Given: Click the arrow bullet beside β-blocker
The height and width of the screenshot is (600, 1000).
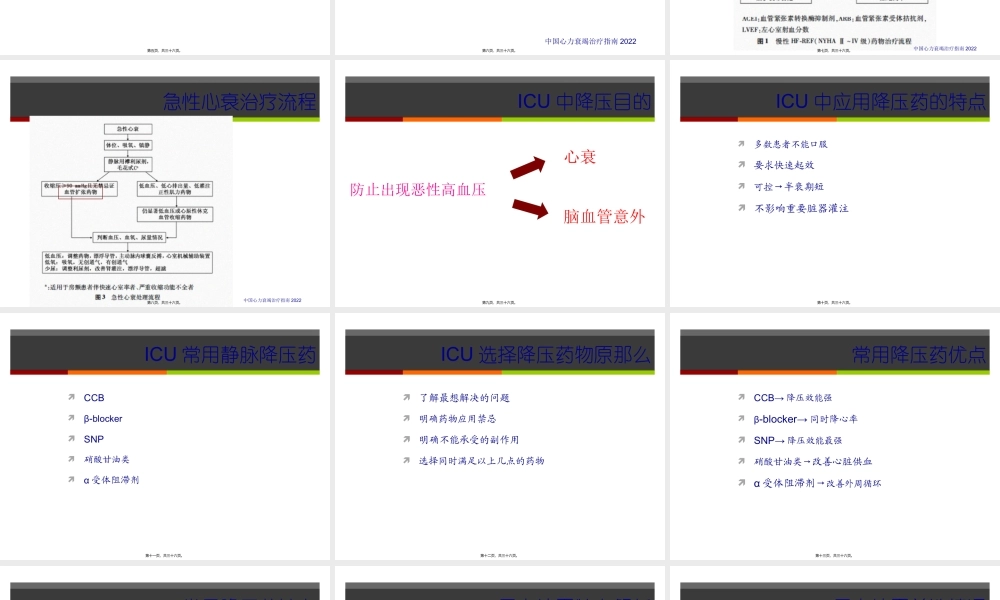Looking at the screenshot, I should tap(70, 419).
